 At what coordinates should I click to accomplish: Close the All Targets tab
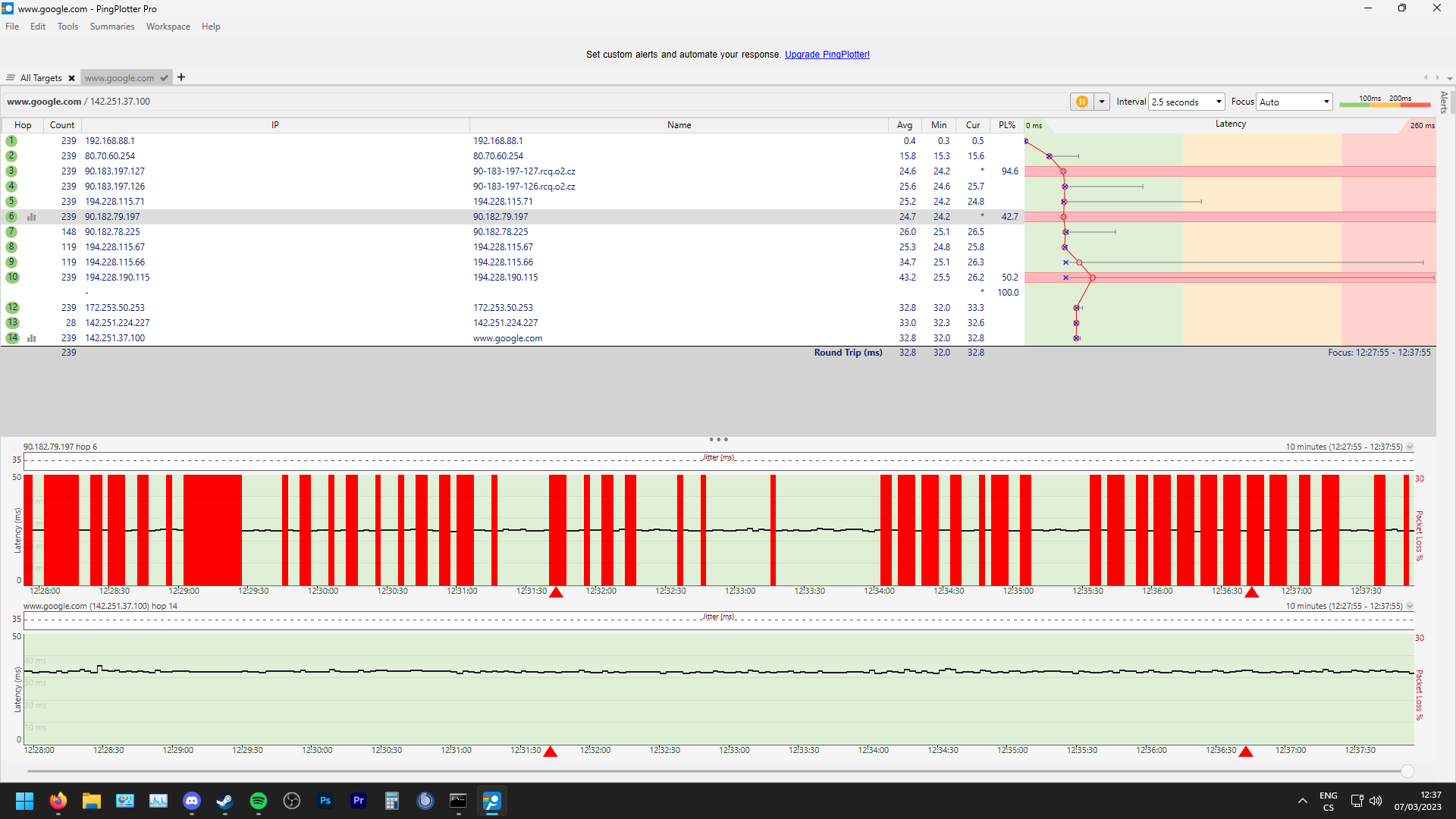pos(71,78)
